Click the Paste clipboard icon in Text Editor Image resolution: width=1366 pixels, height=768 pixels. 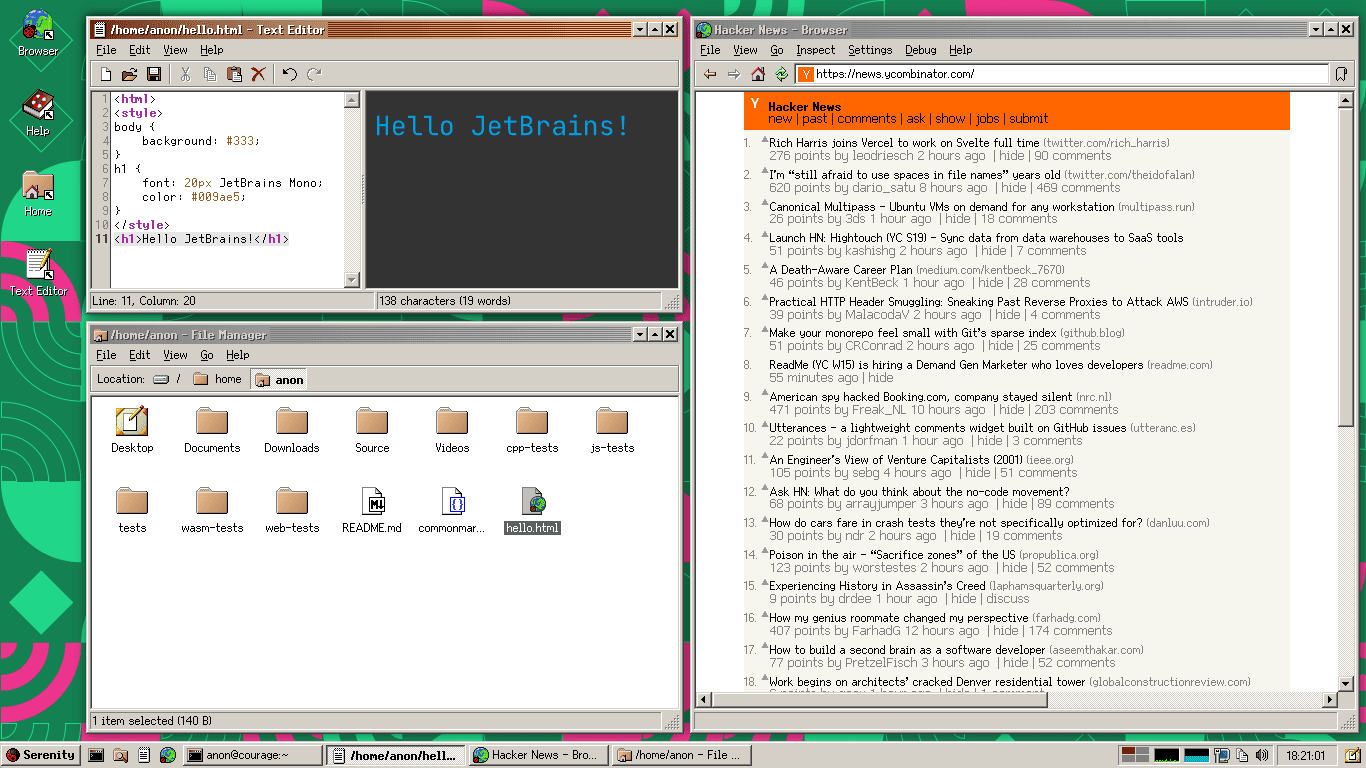point(234,74)
